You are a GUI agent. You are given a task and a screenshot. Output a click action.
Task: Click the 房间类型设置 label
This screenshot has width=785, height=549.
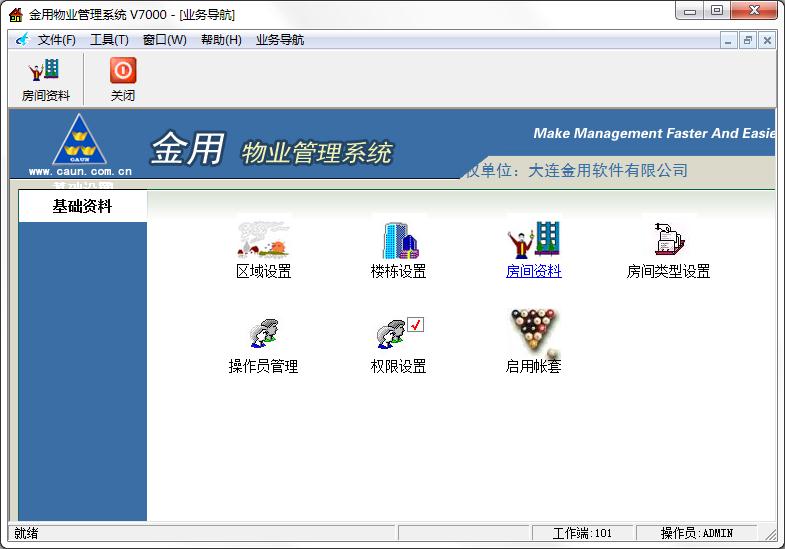tap(668, 271)
